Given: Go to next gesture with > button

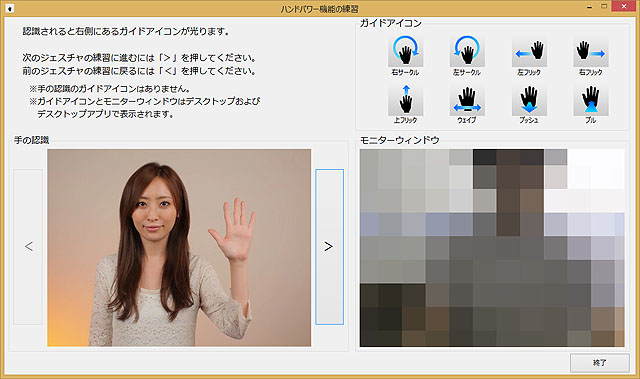Looking at the screenshot, I should pyautogui.click(x=329, y=247).
